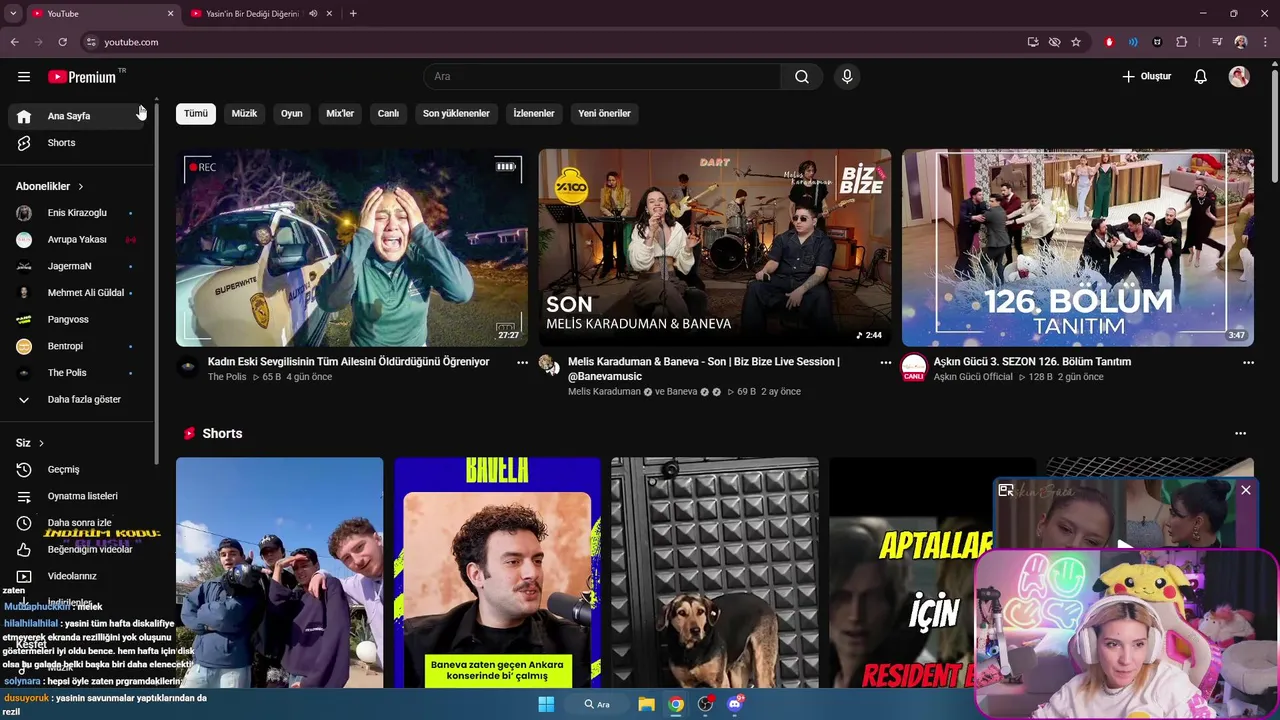Select the Müzik filter chip

(x=244, y=113)
